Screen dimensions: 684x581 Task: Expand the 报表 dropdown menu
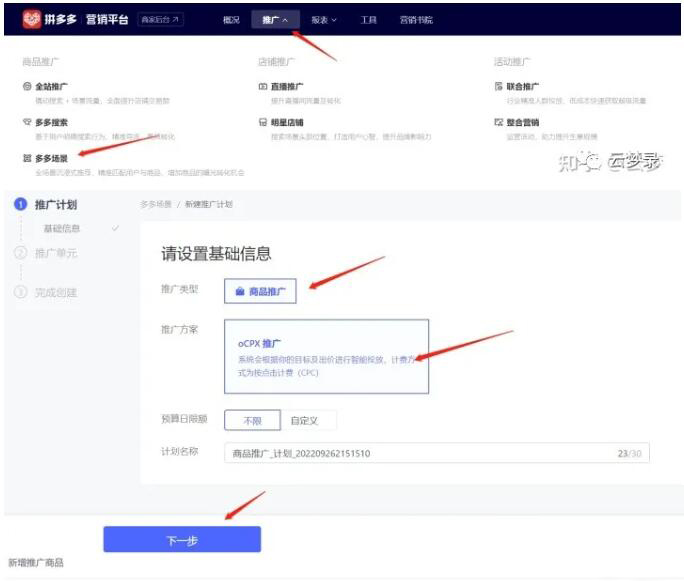click(324, 20)
